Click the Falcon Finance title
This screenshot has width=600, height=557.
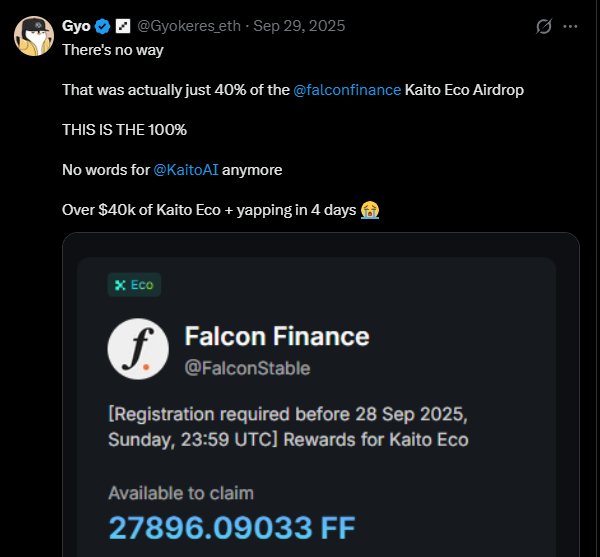tap(277, 337)
